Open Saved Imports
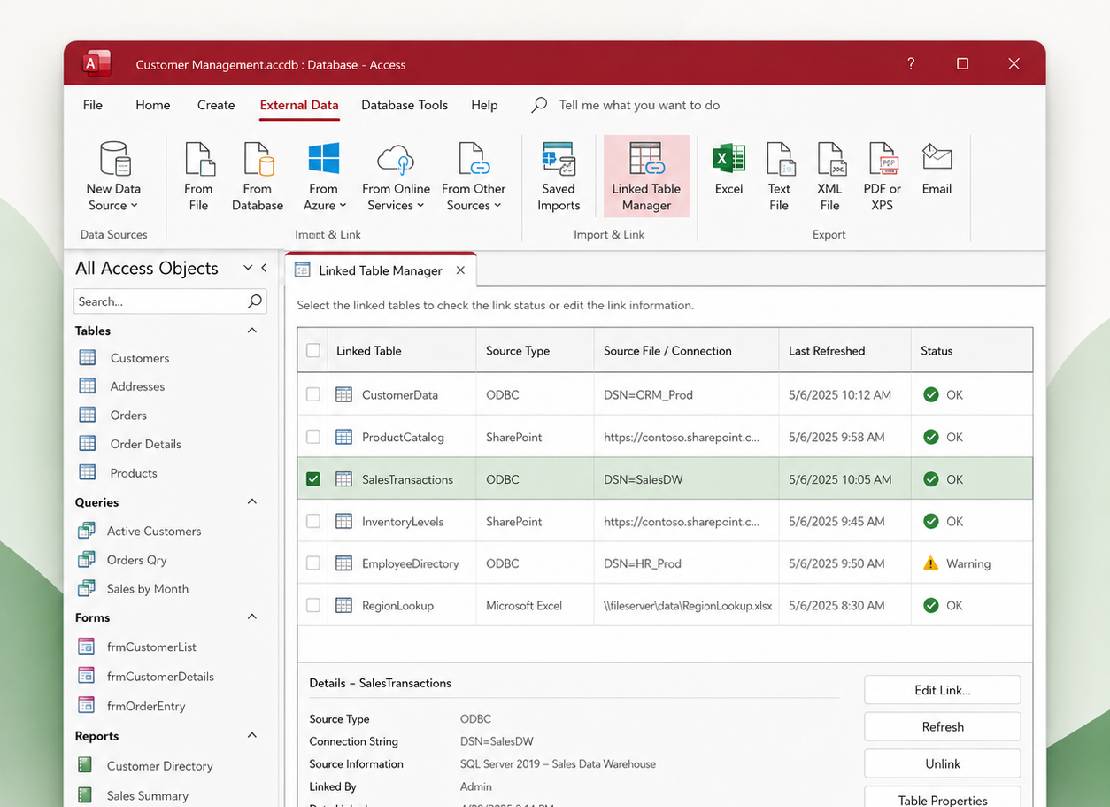This screenshot has height=807, width=1110. click(559, 176)
